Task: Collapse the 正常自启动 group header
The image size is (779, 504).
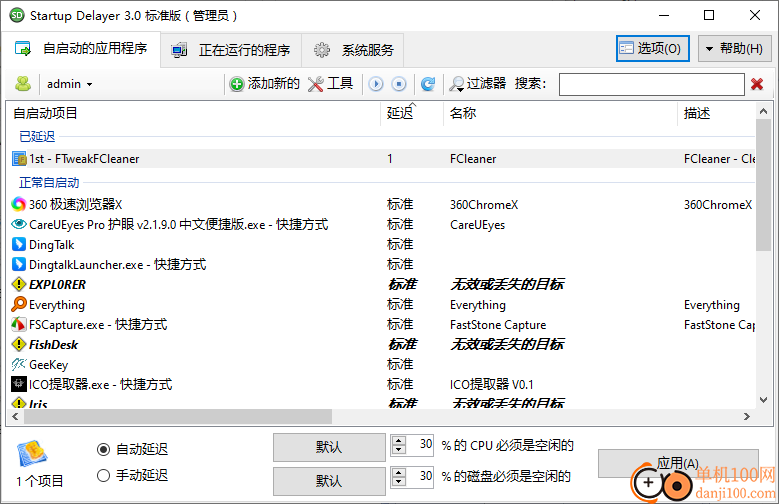Action: point(49,182)
